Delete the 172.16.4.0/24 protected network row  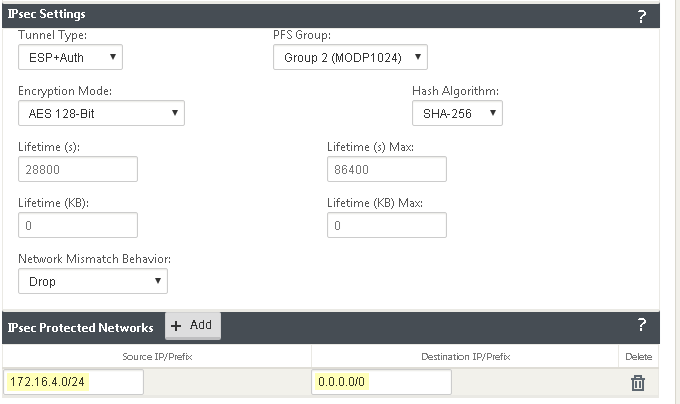point(637,382)
